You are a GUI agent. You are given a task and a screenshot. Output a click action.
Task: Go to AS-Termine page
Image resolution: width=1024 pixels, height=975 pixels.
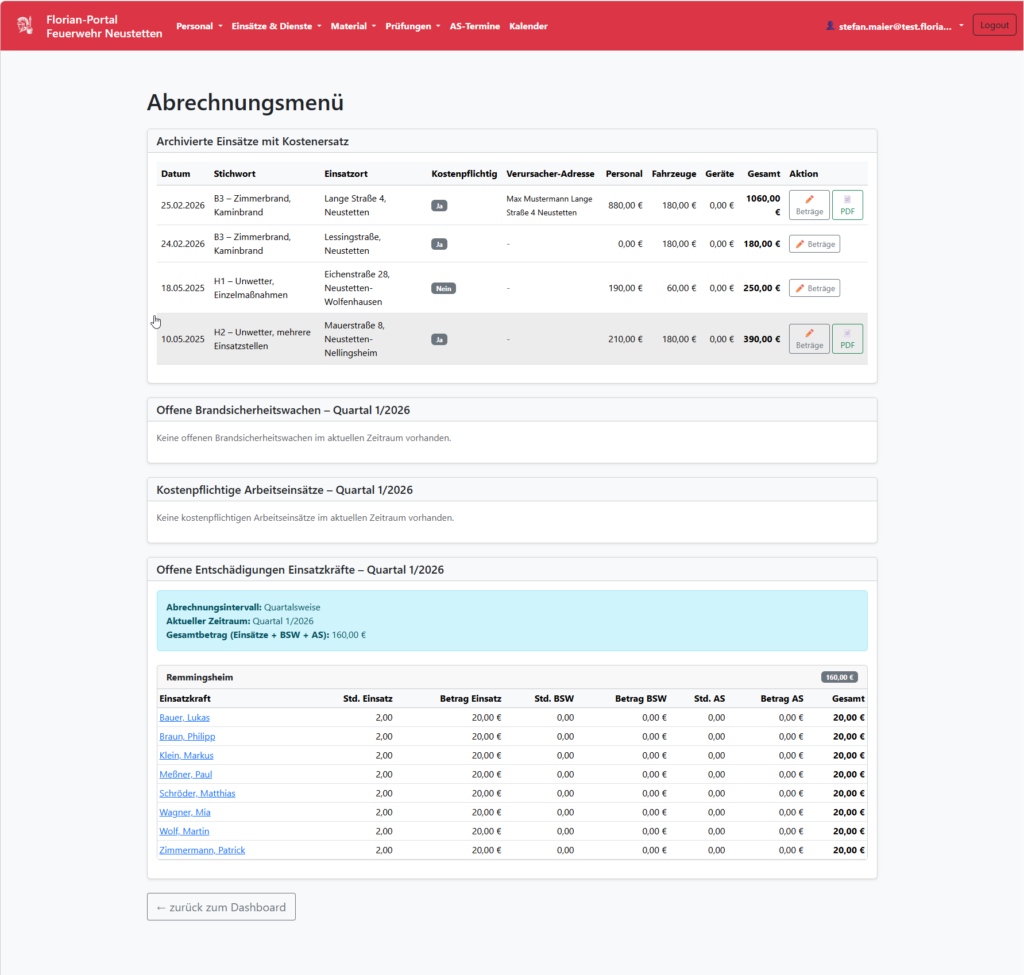click(x=474, y=26)
